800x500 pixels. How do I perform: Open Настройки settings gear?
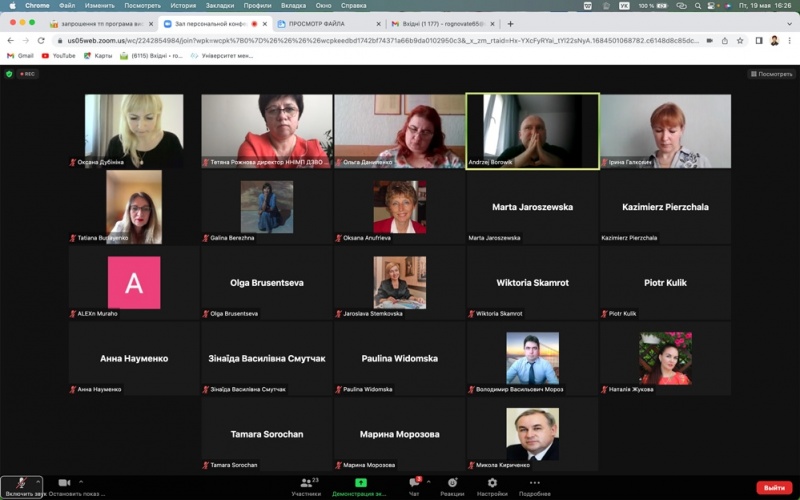[492, 484]
